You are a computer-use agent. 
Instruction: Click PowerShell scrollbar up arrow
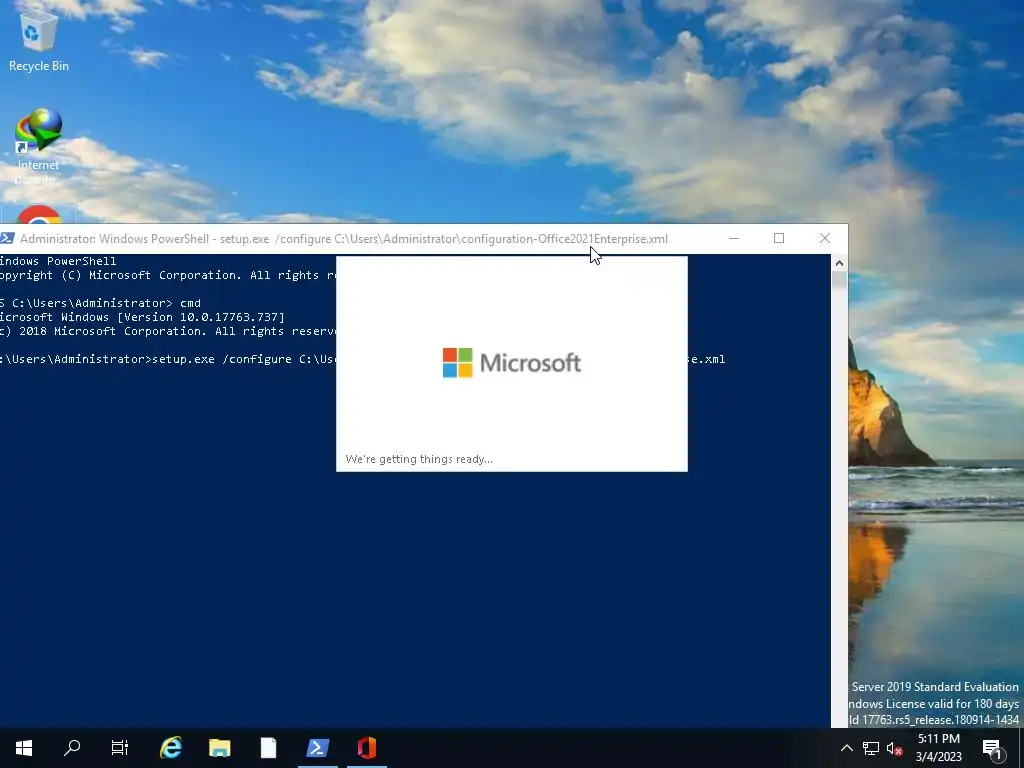(x=839, y=263)
